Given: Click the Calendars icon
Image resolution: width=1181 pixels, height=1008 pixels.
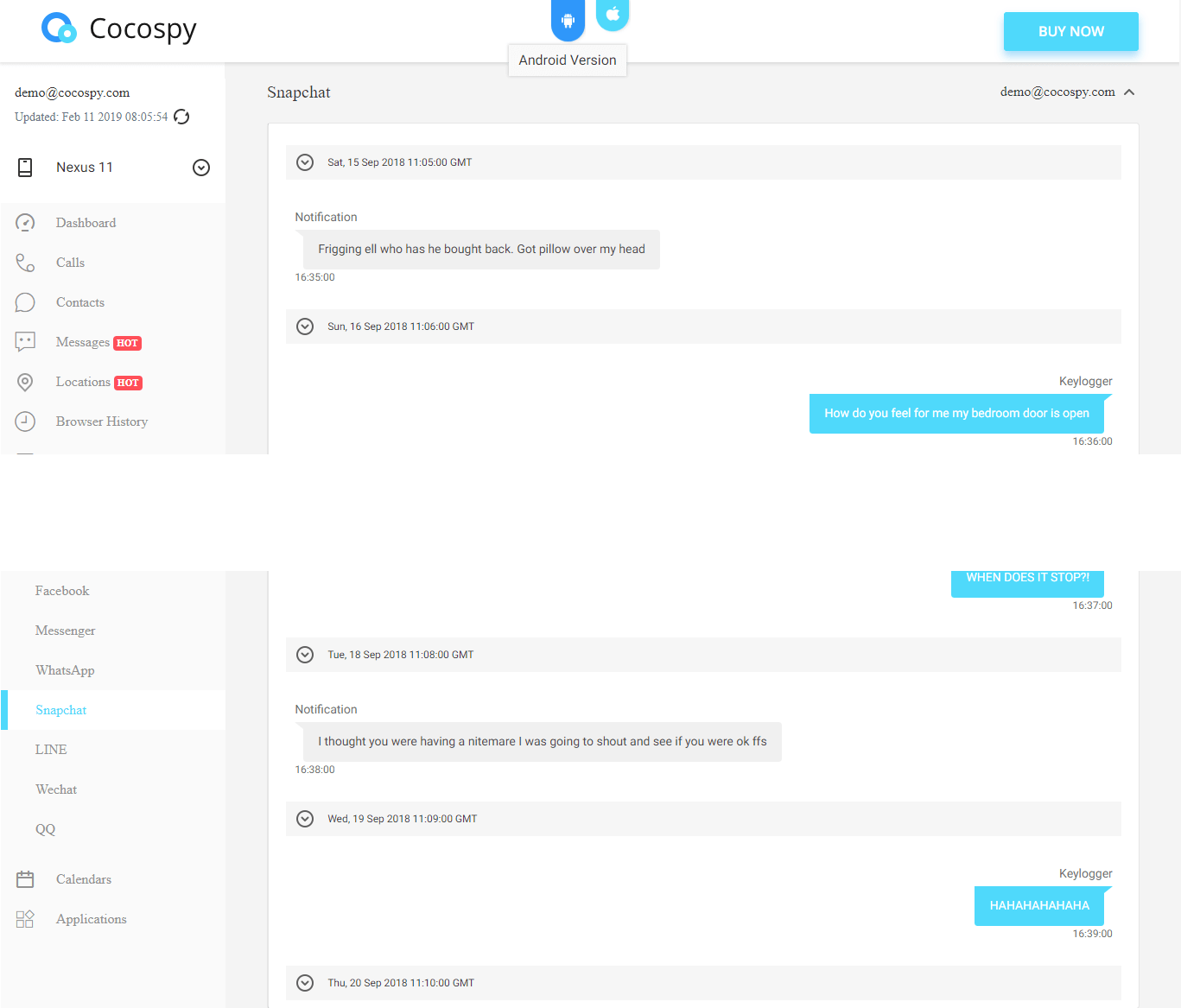Looking at the screenshot, I should (25, 879).
